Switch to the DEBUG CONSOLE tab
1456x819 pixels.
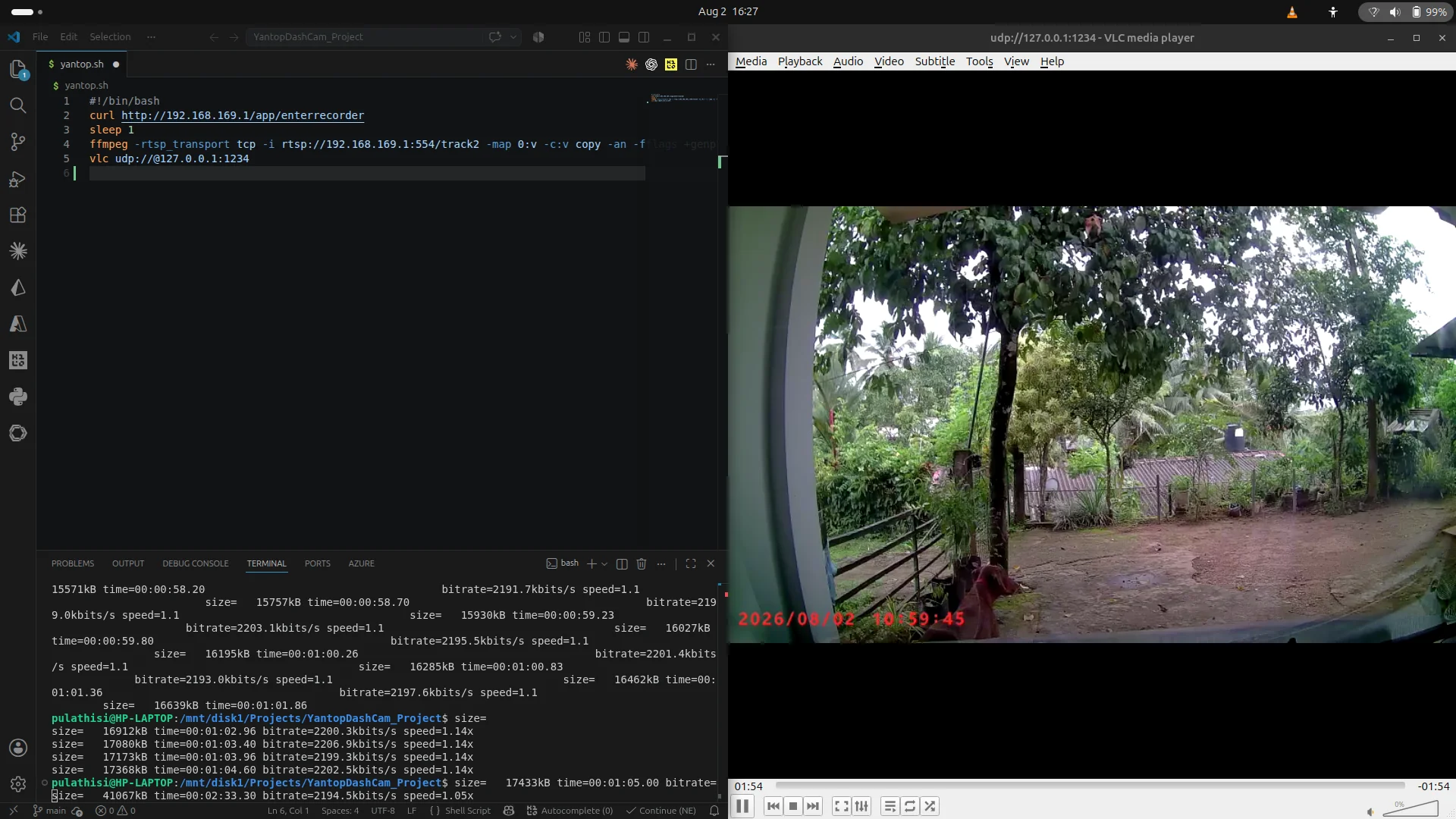coord(195,563)
